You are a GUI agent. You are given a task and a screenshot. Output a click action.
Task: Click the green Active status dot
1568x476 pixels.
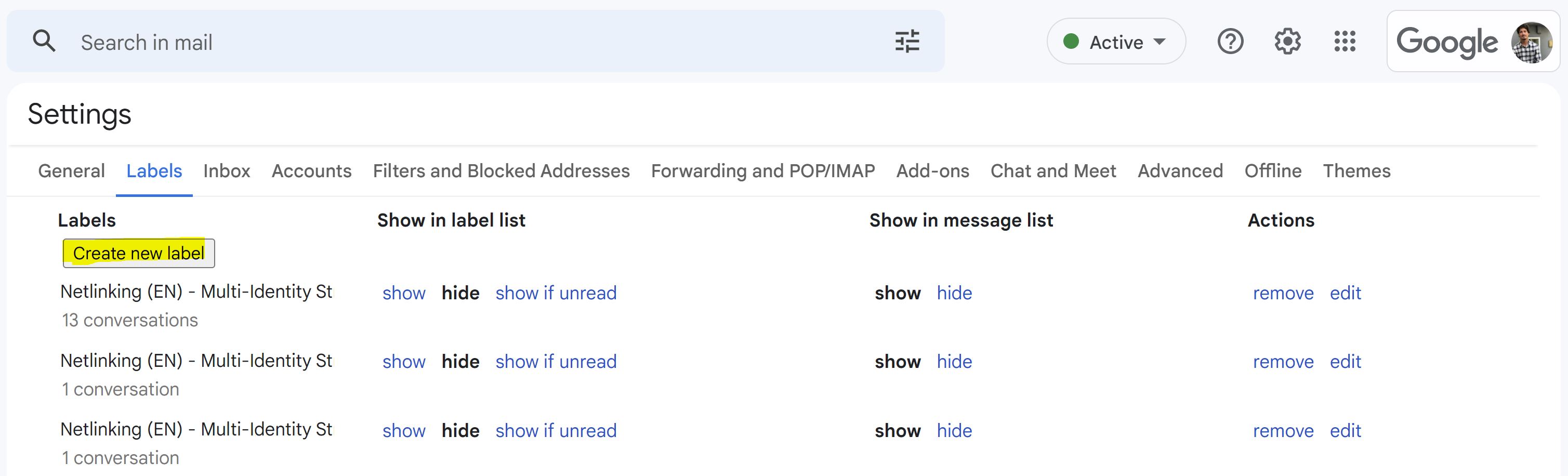1071,42
